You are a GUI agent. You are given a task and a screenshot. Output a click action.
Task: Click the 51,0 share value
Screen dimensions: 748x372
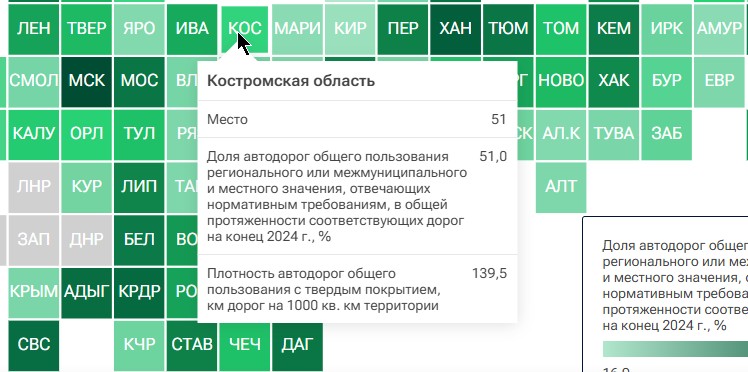493,156
